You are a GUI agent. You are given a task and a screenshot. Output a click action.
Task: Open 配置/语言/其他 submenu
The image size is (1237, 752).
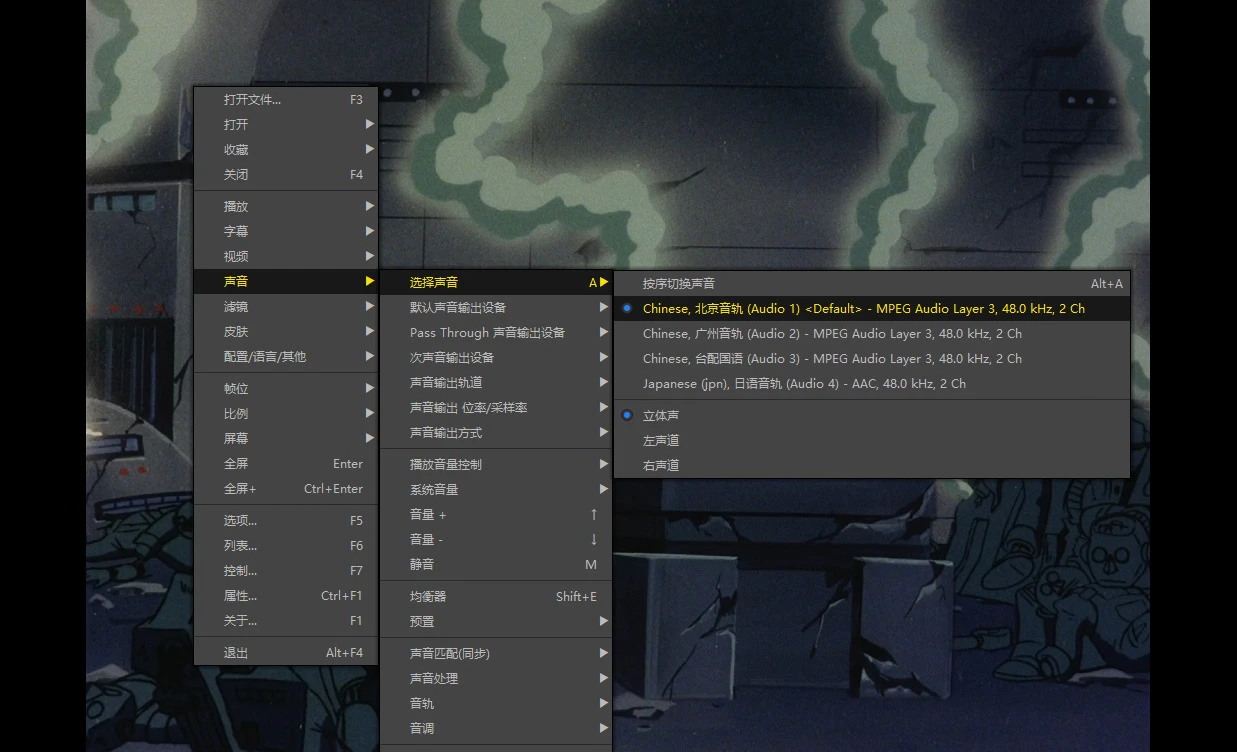286,356
